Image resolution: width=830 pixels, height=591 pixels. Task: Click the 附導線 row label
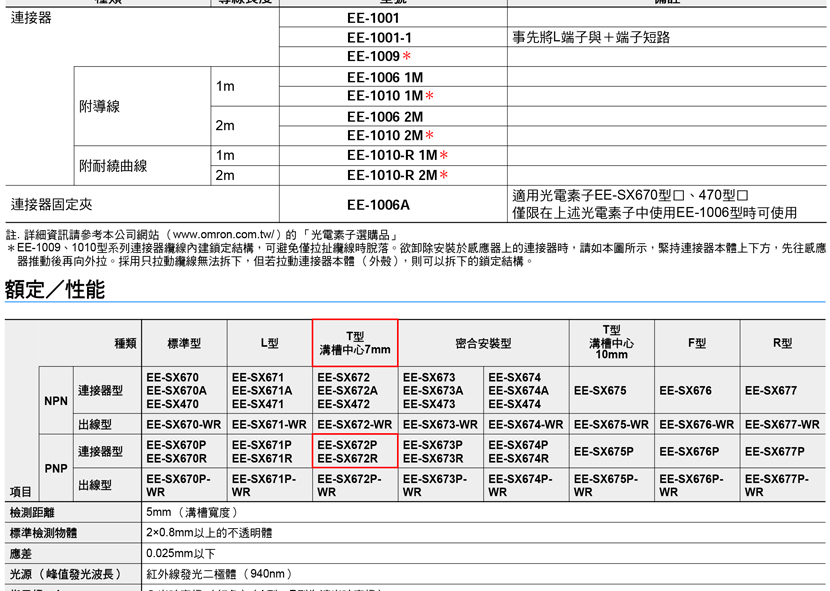(x=100, y=106)
